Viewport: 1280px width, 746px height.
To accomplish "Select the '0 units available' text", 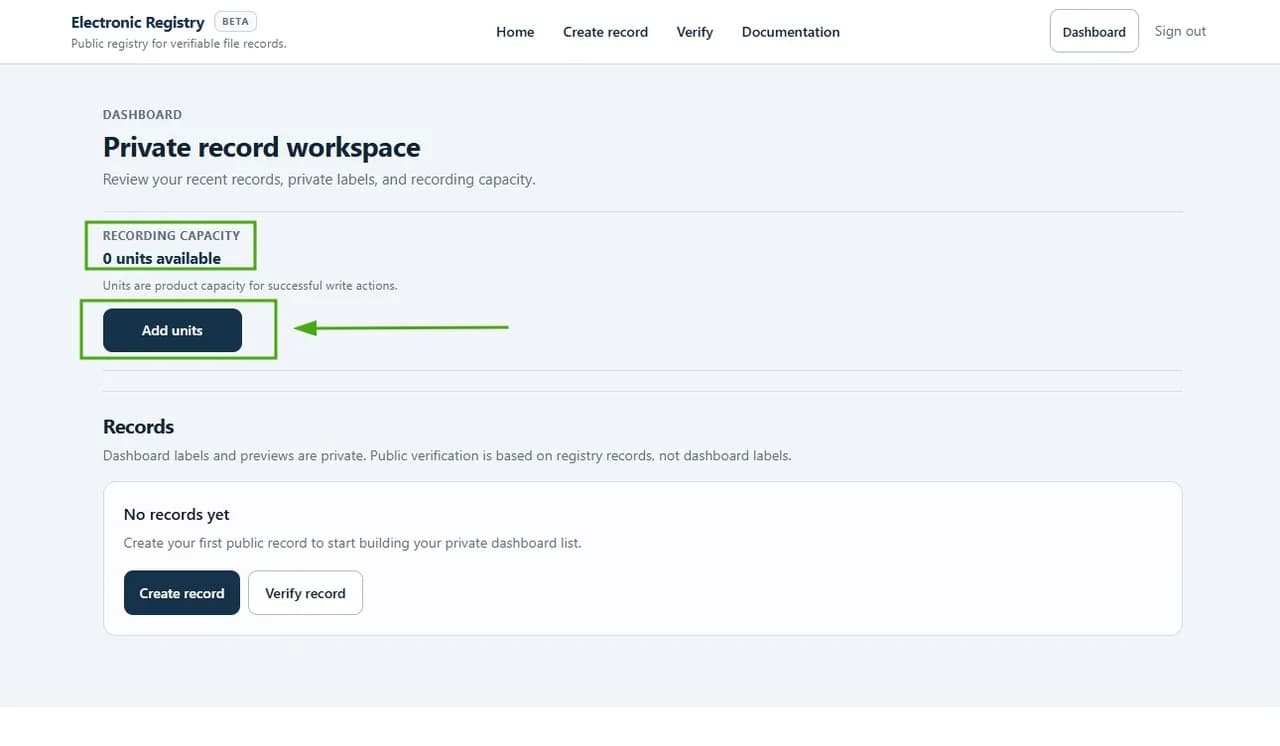I will [x=162, y=258].
